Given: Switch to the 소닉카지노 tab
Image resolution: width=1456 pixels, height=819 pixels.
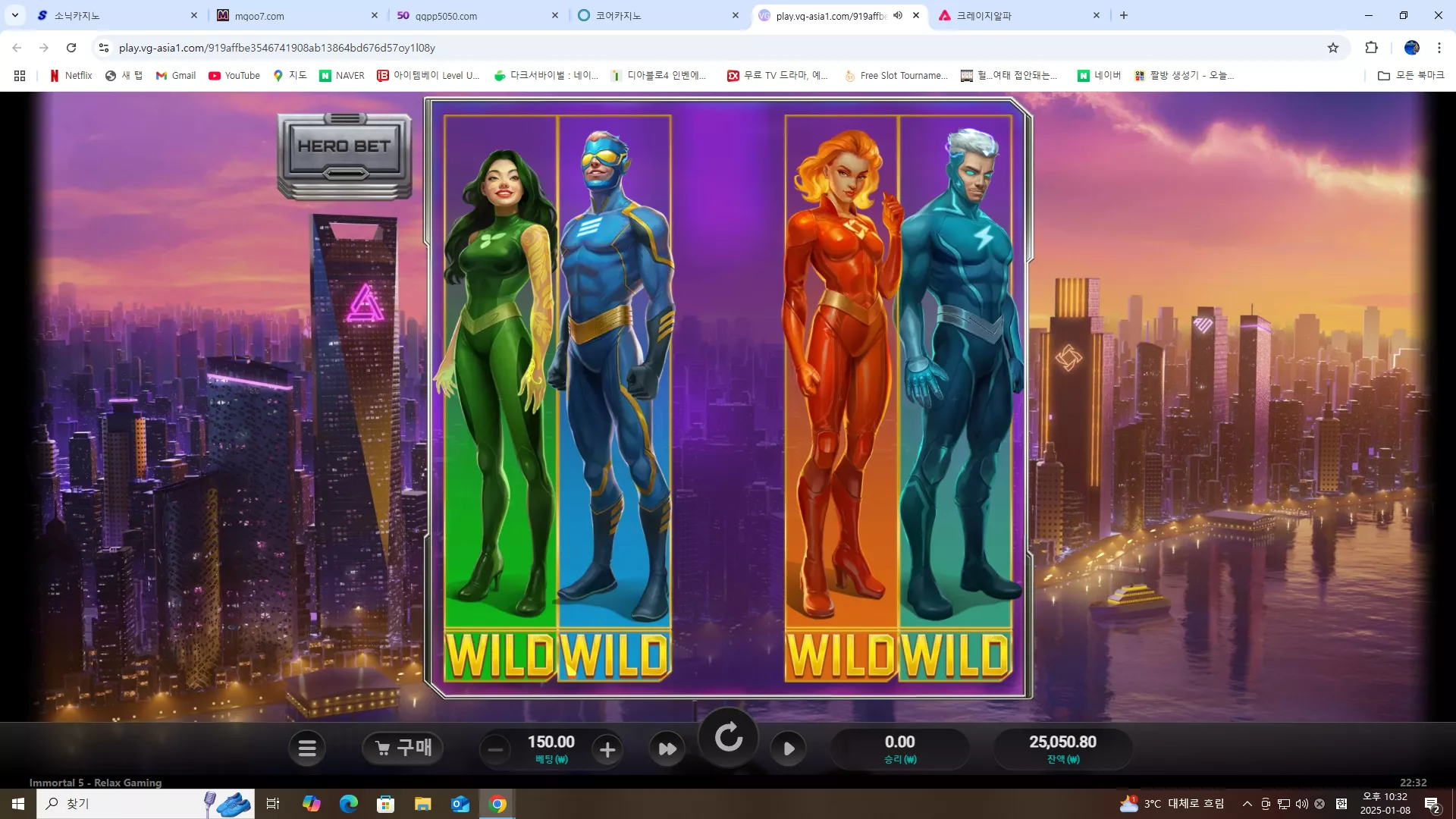Looking at the screenshot, I should (x=118, y=15).
